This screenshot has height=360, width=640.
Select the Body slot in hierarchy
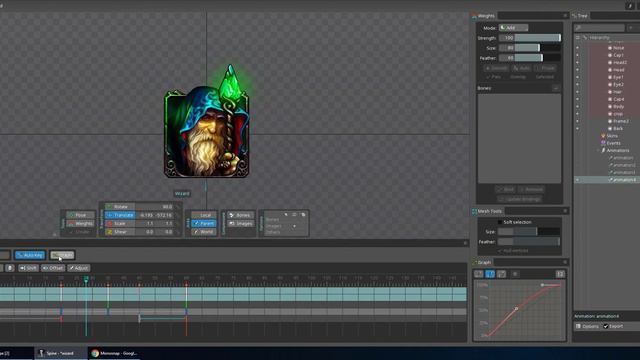tap(618, 107)
